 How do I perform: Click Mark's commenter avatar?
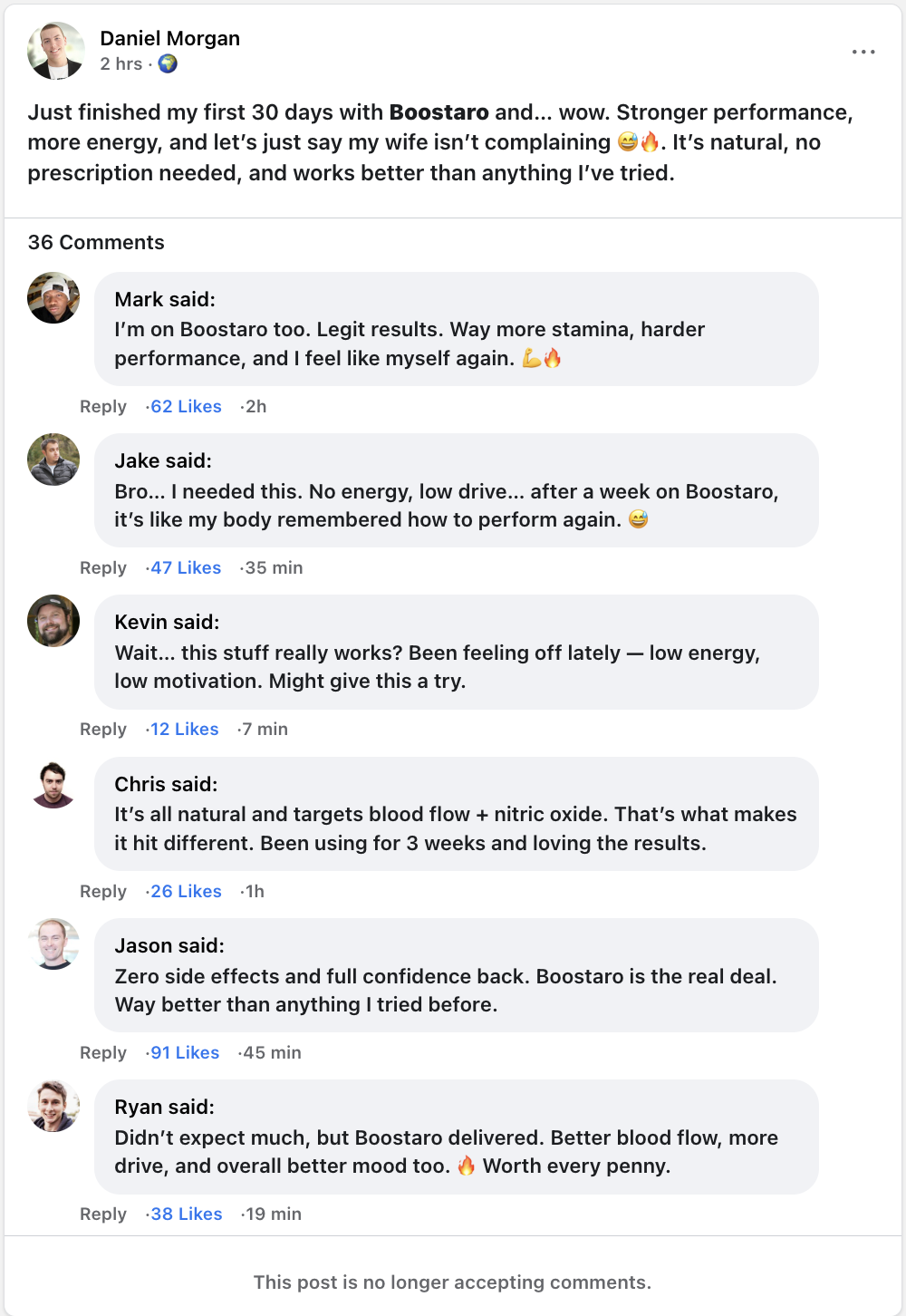coord(53,298)
